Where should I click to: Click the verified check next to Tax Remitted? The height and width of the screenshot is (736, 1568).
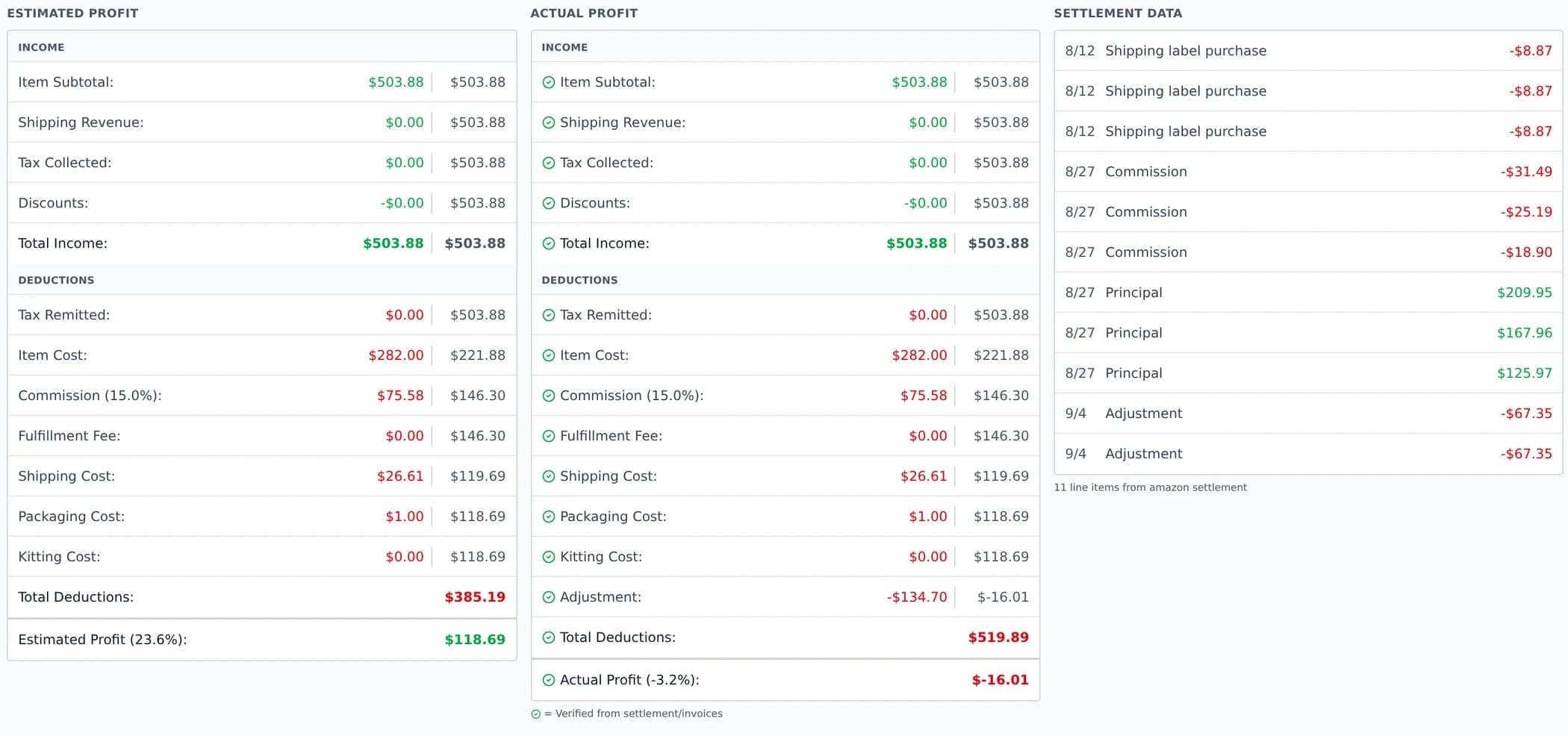coord(548,316)
